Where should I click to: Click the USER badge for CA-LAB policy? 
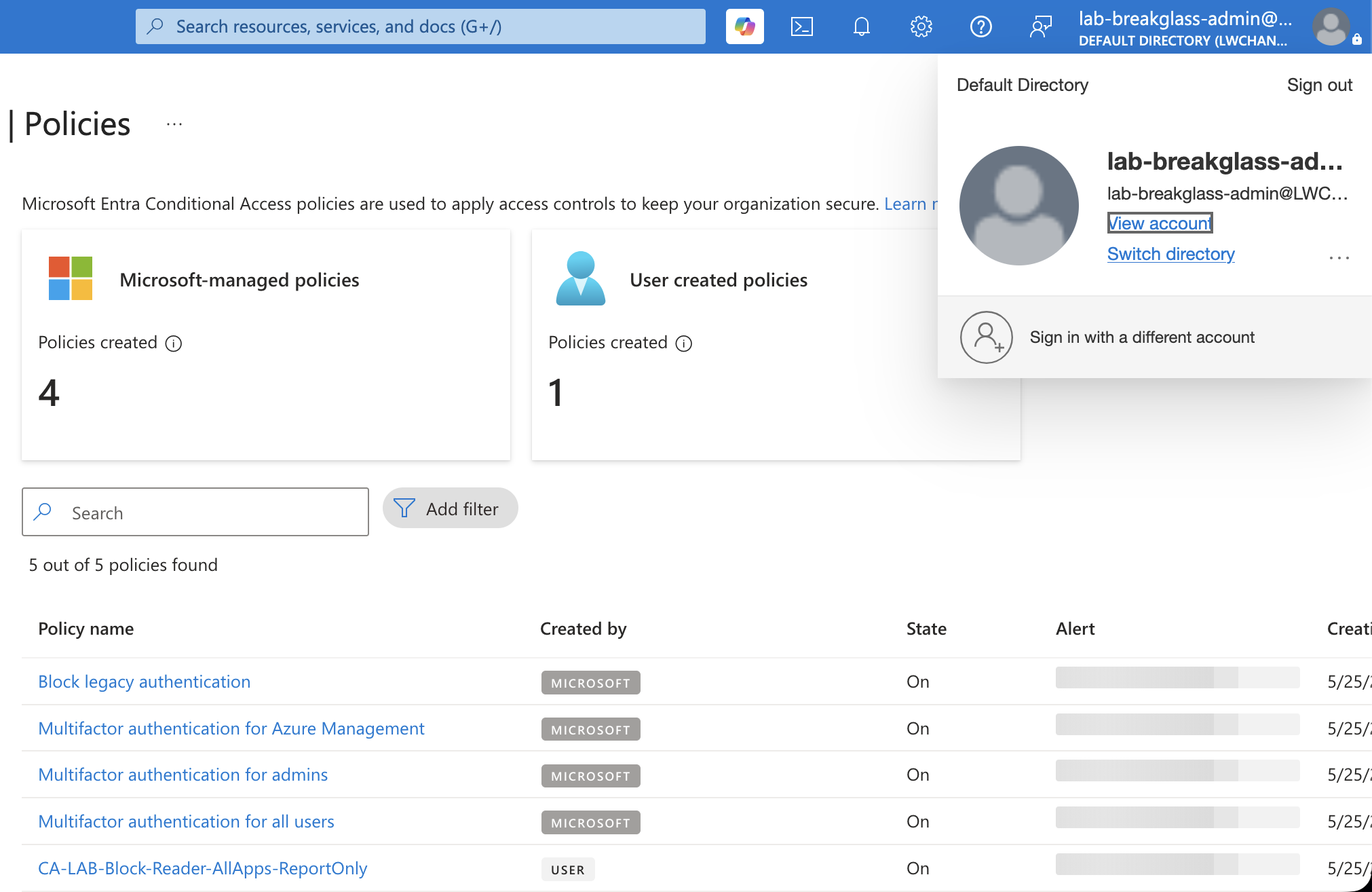[x=568, y=870]
